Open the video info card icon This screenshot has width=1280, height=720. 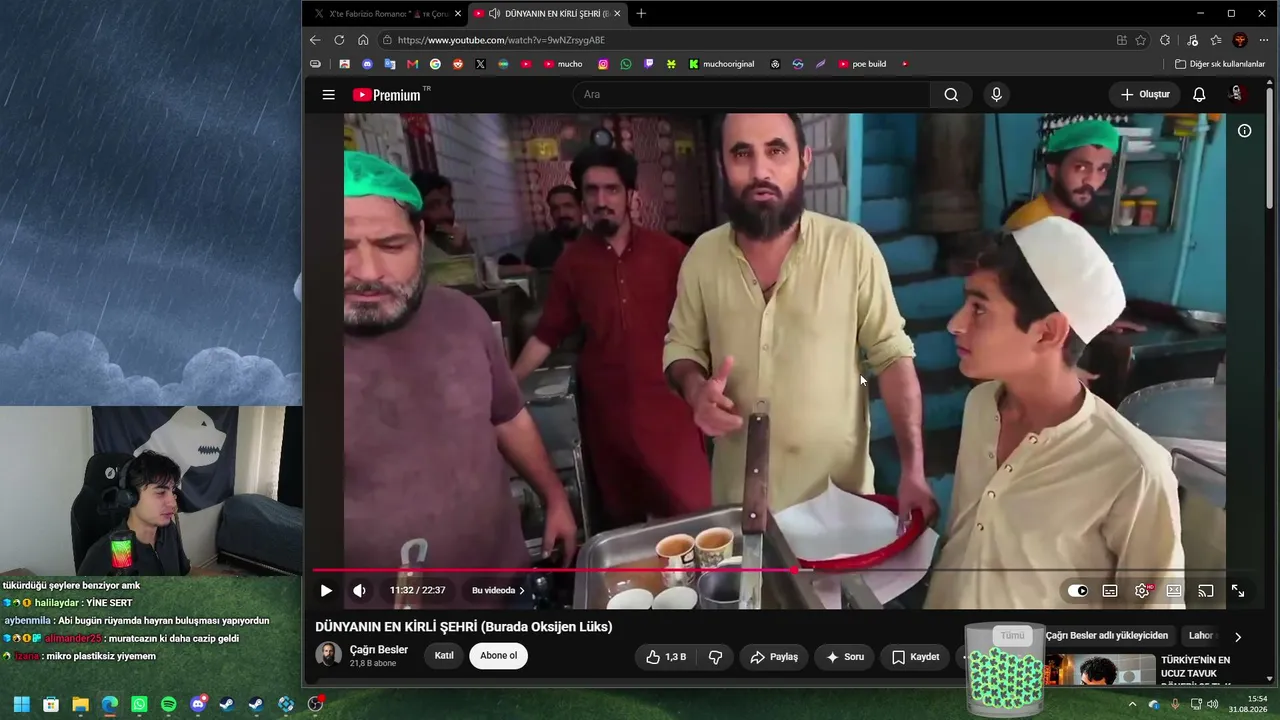1244,131
